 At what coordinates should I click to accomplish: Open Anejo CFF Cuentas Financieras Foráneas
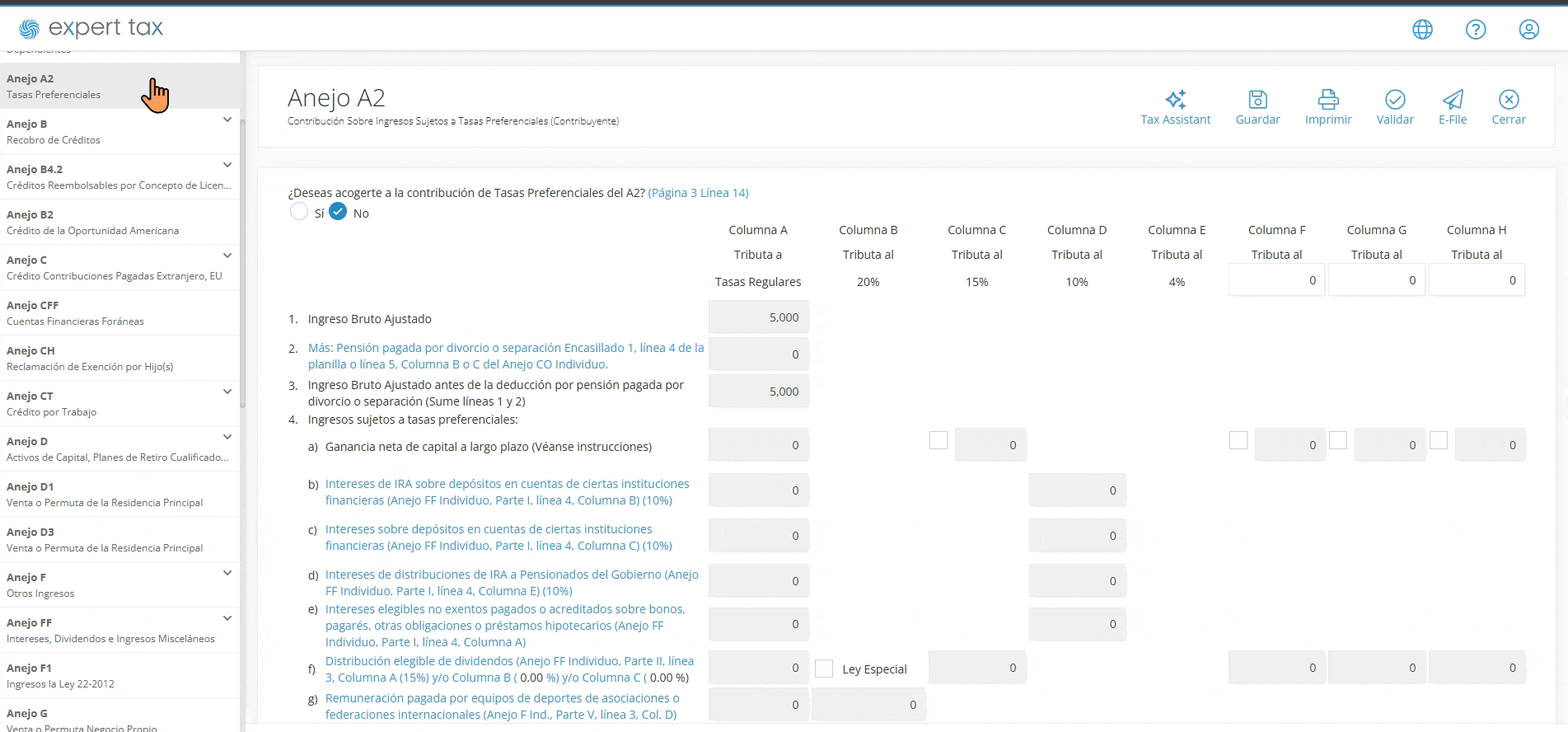[119, 312]
